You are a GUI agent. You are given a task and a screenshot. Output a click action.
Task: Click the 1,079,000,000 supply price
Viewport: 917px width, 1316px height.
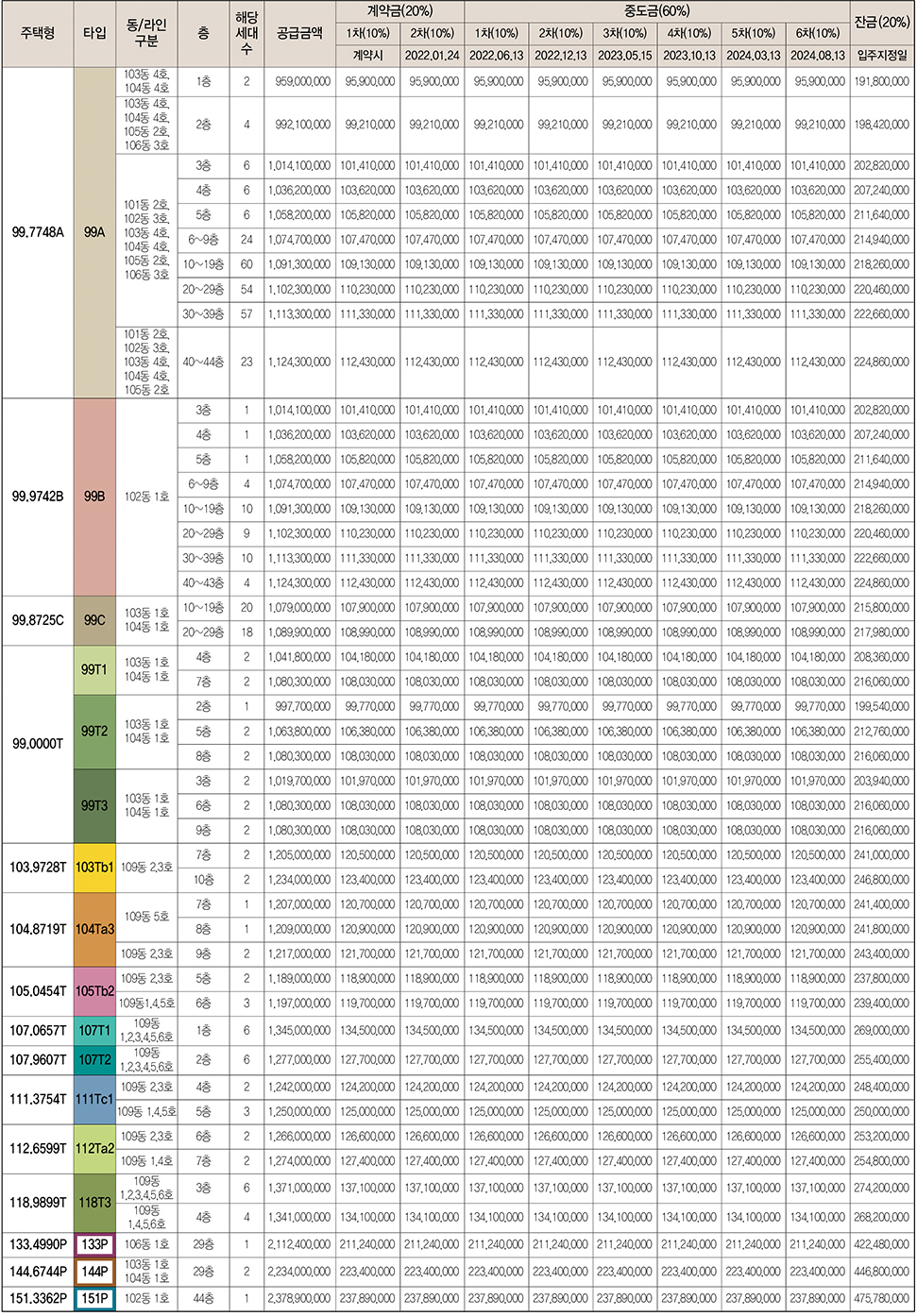[300, 608]
